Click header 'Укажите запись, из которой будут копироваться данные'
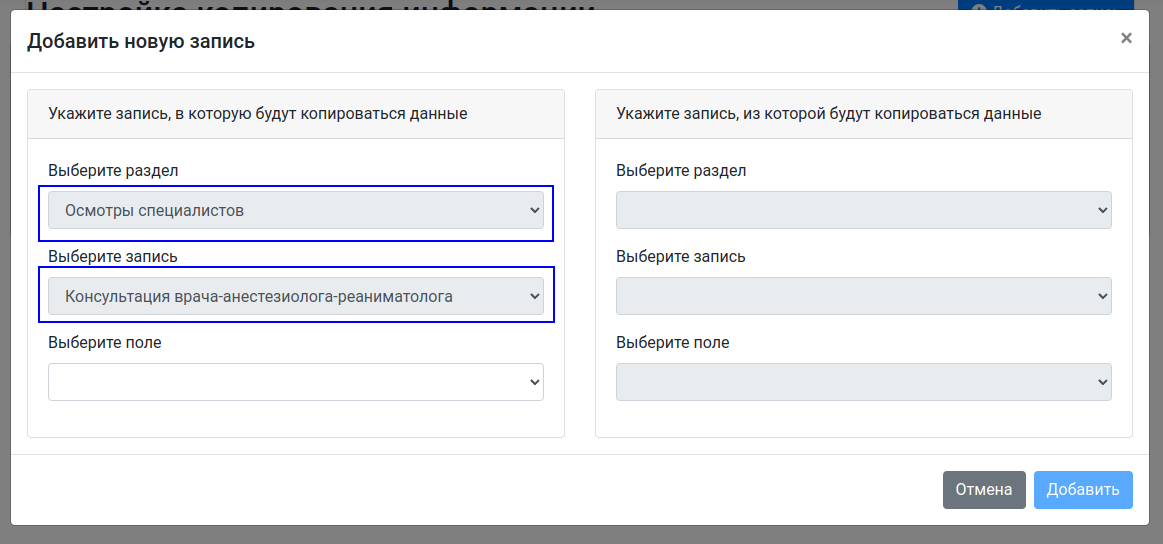The height and width of the screenshot is (544, 1163). pos(829,114)
